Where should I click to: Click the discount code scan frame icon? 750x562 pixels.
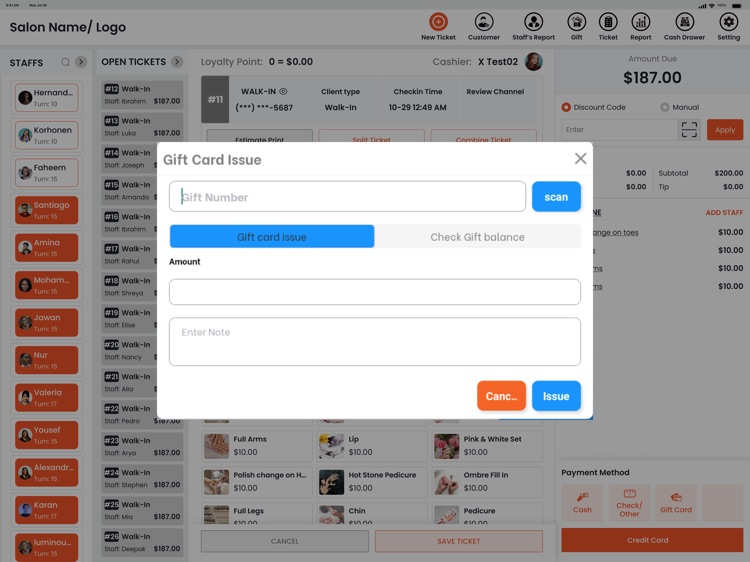pyautogui.click(x=689, y=130)
